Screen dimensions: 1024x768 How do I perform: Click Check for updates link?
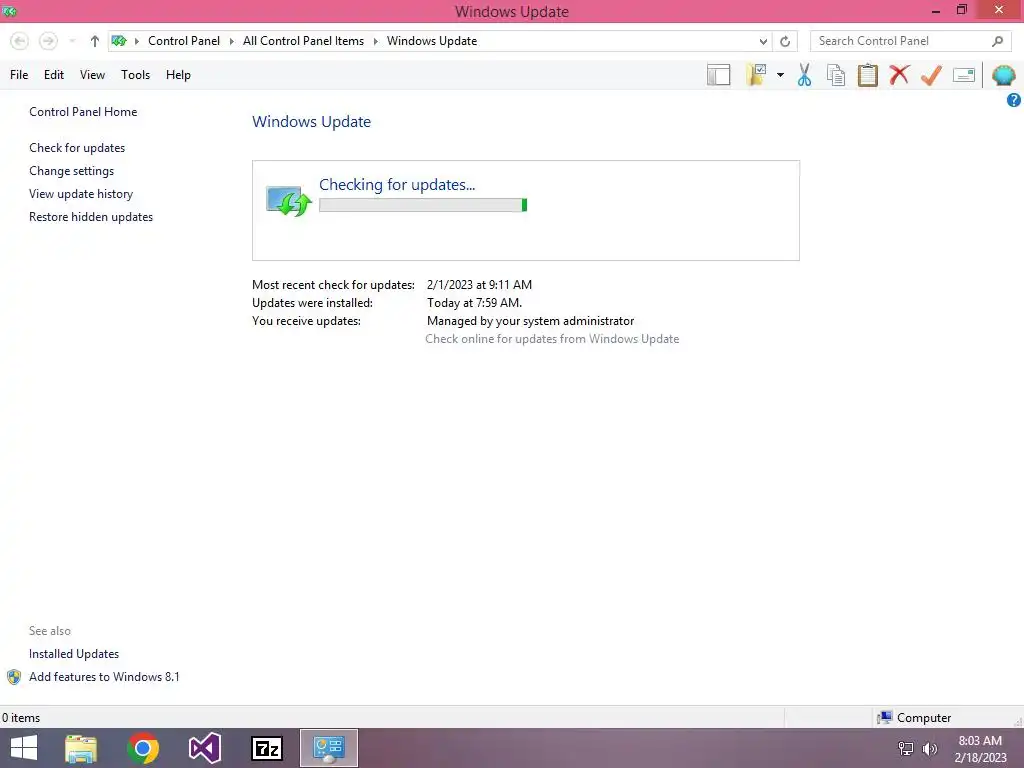[77, 148]
